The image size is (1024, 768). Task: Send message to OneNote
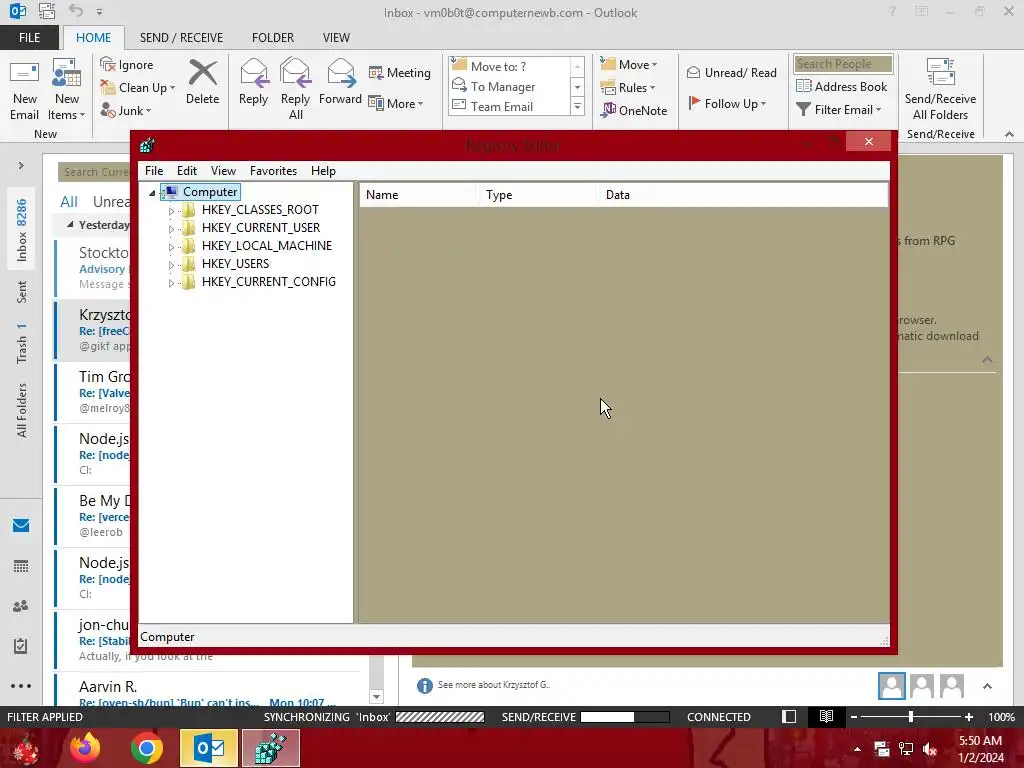(634, 110)
